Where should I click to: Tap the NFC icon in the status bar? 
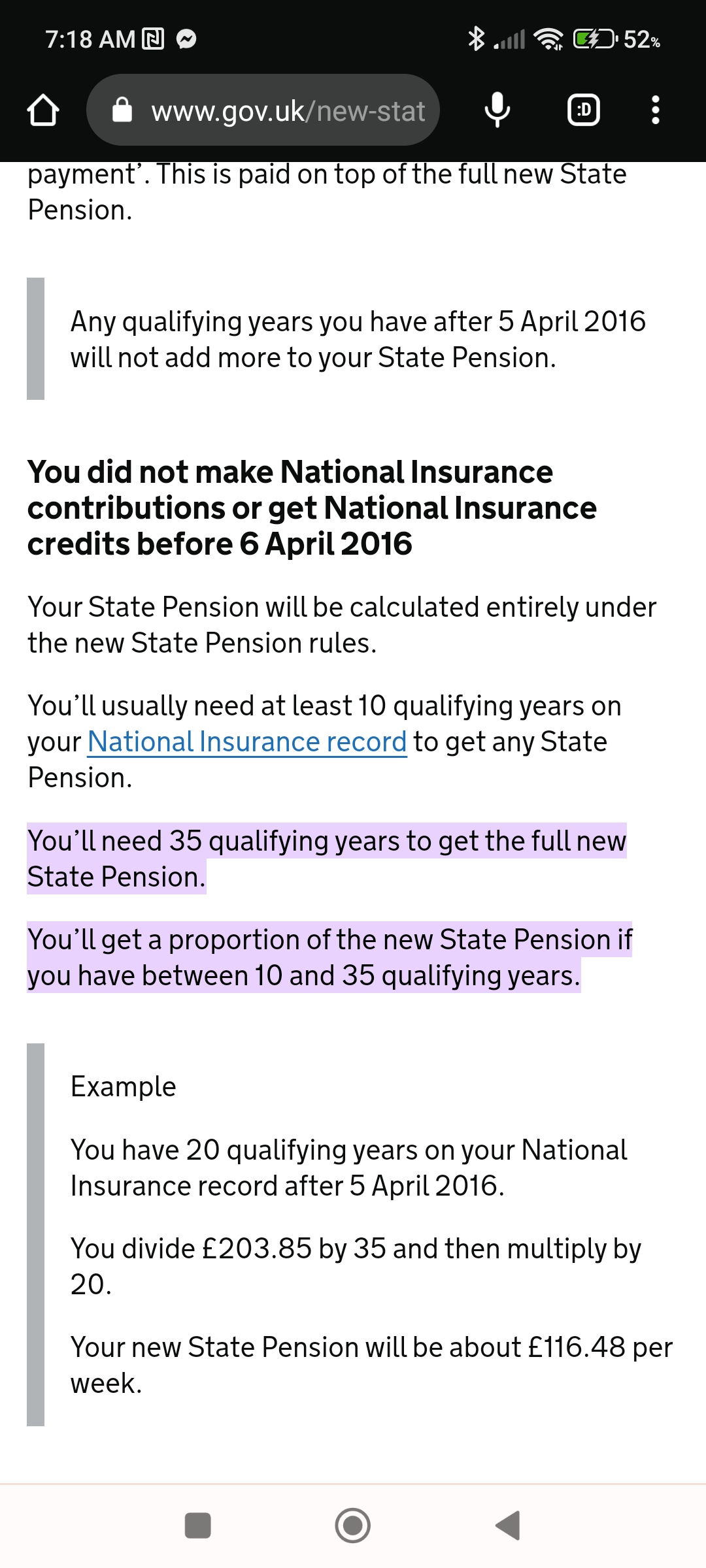pyautogui.click(x=152, y=39)
